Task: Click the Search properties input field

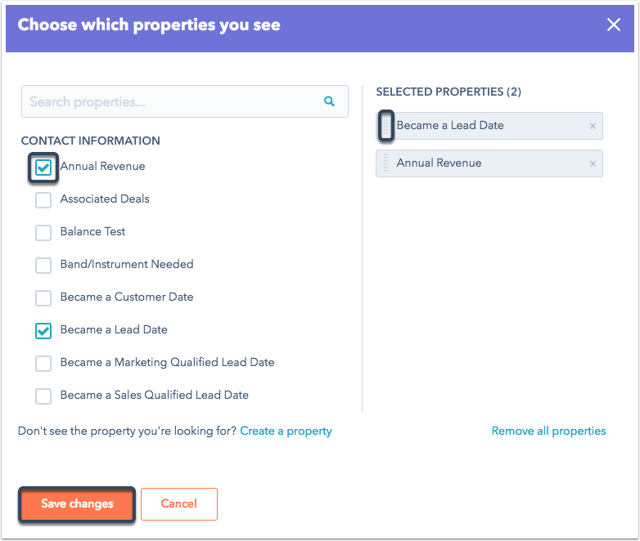Action: click(x=184, y=101)
